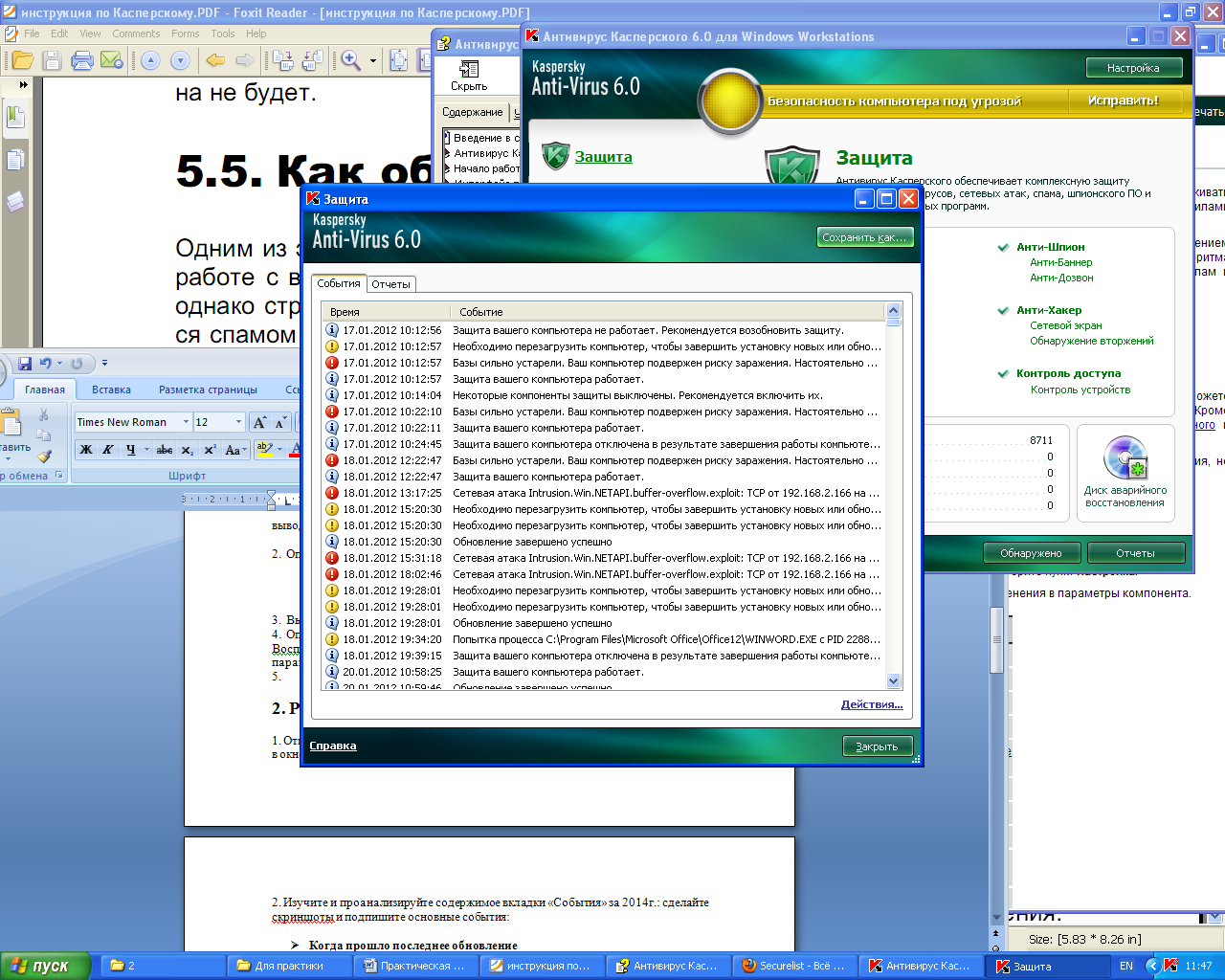The width and height of the screenshot is (1225, 980).
Task: Select the События tab
Action: (x=339, y=283)
